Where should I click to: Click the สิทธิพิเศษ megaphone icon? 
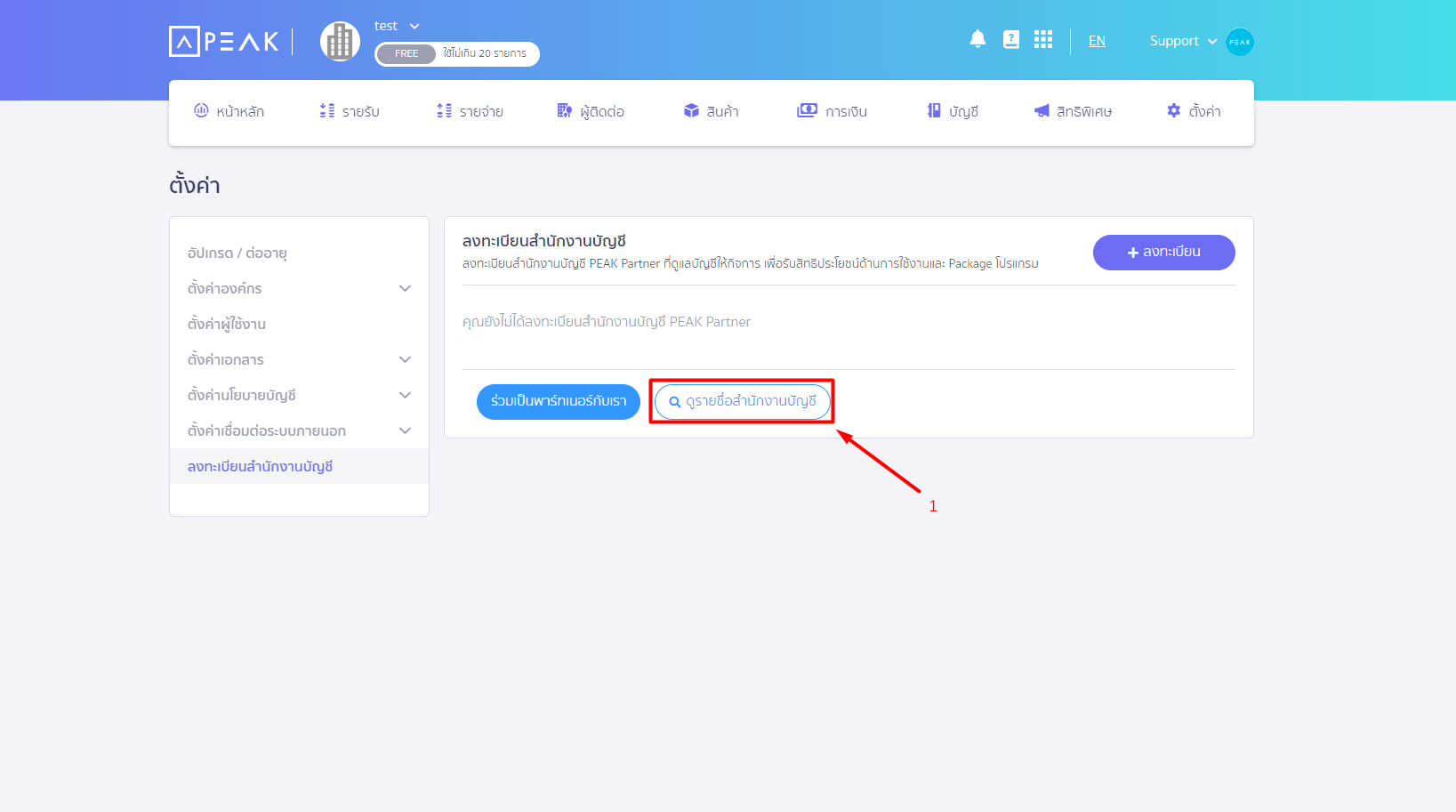click(x=1042, y=110)
